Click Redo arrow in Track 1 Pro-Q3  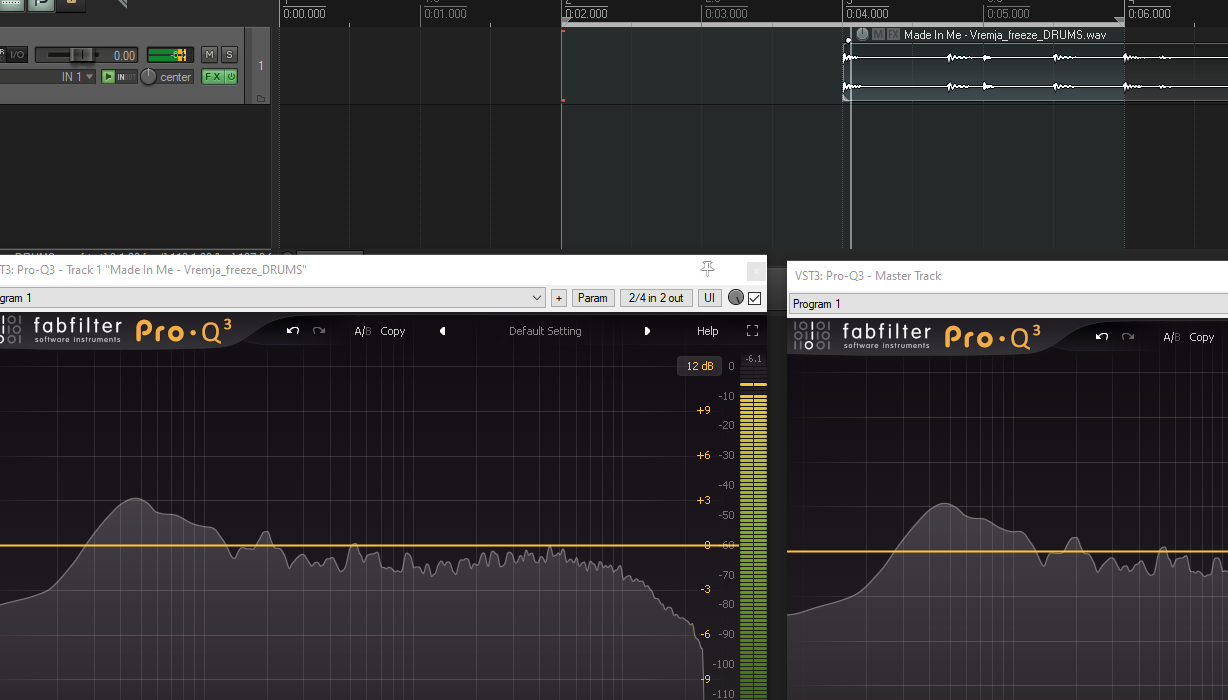(319, 331)
